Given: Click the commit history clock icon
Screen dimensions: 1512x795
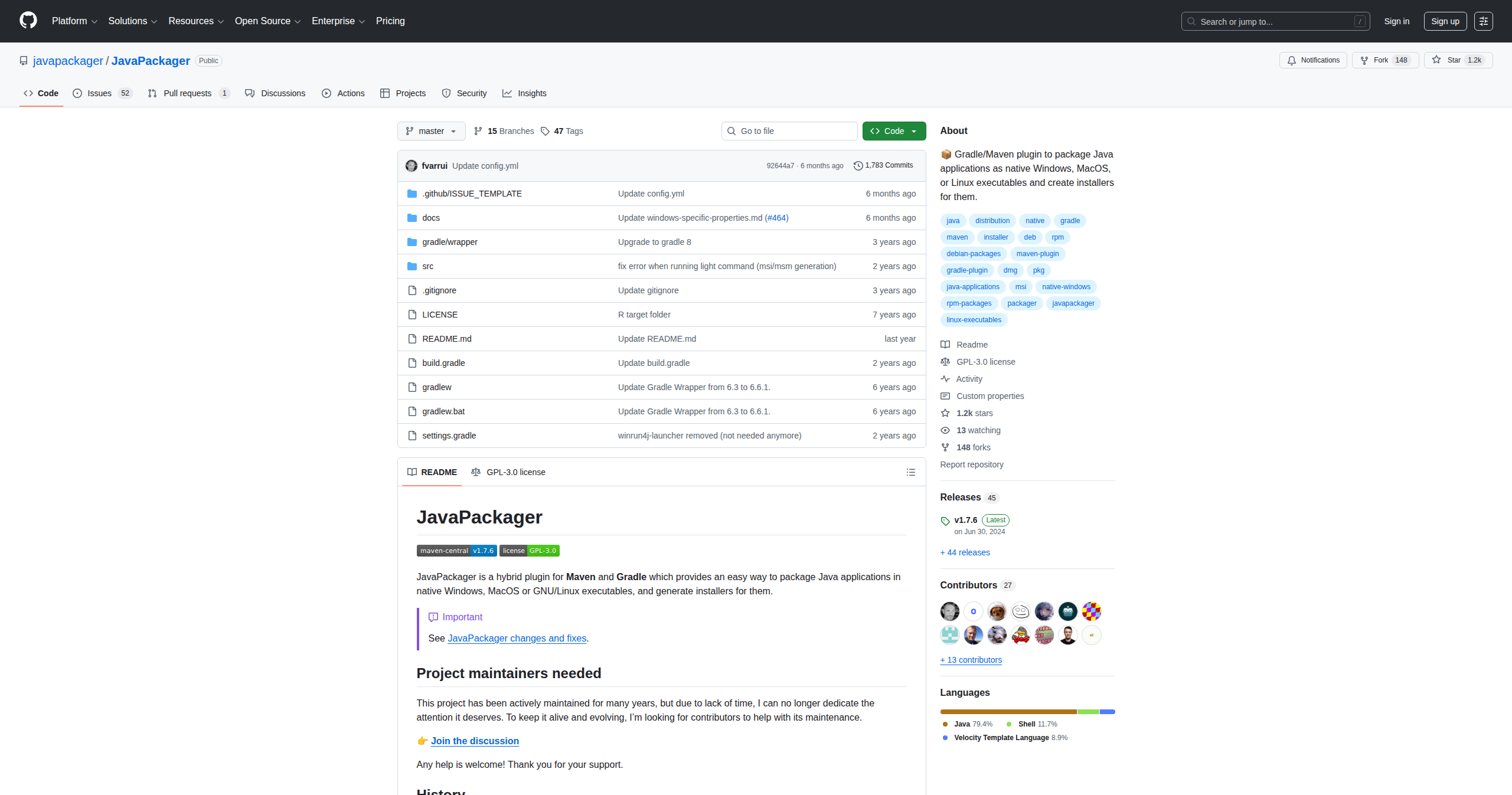Looking at the screenshot, I should tap(858, 166).
